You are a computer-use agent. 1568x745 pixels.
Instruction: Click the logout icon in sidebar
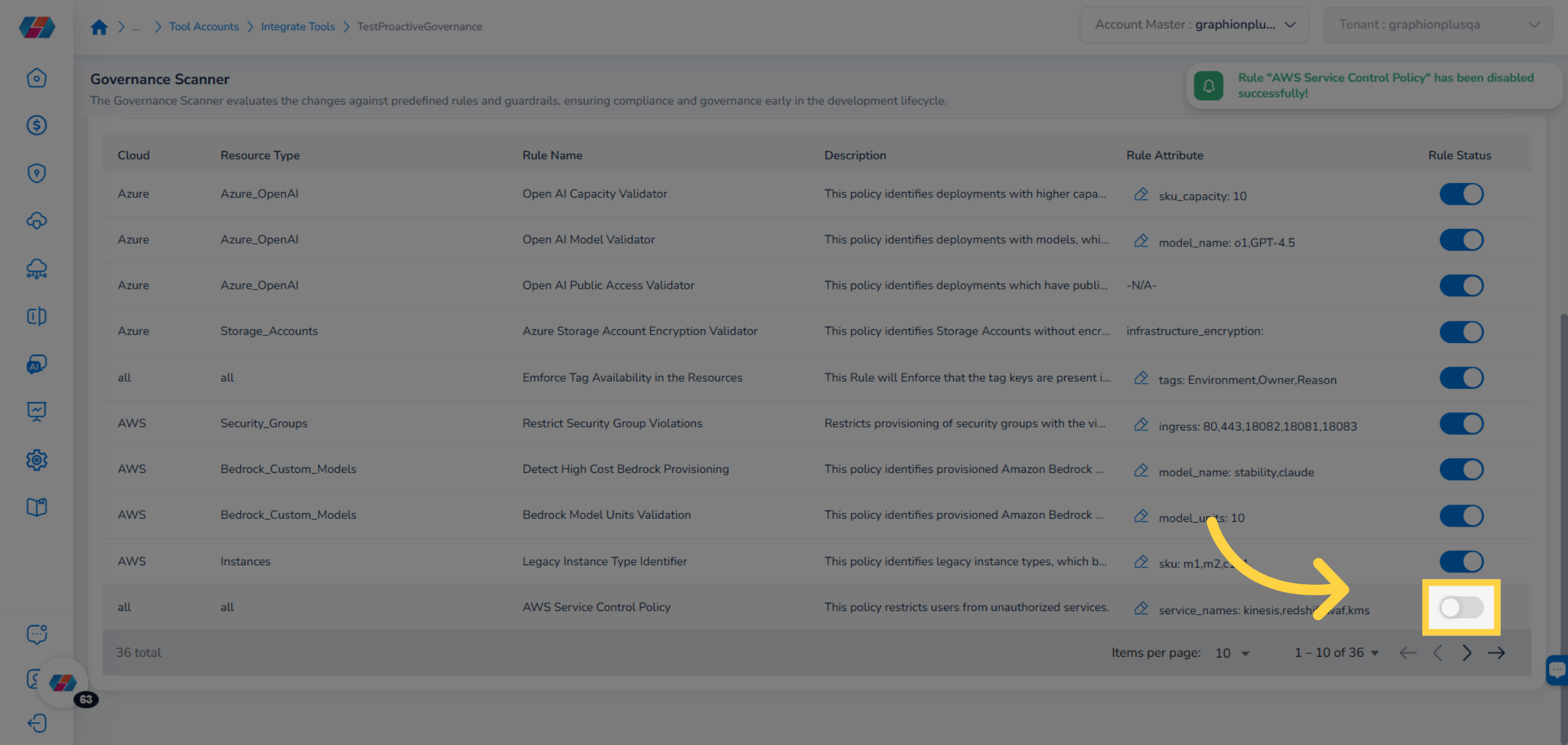[37, 723]
